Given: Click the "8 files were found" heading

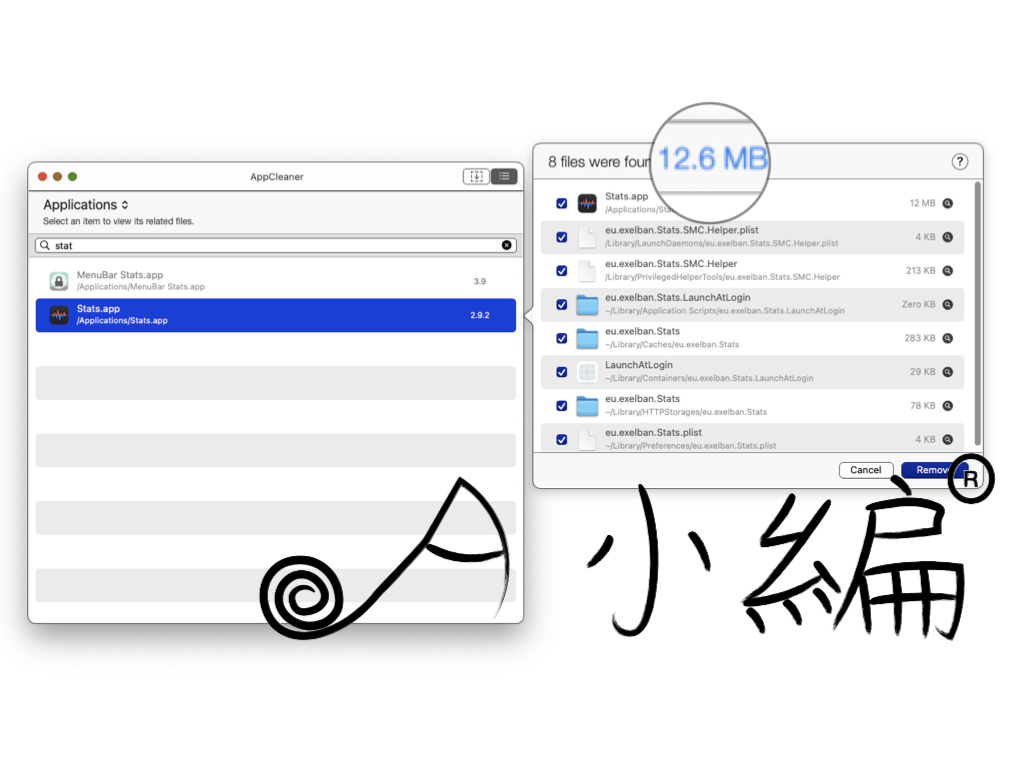Looking at the screenshot, I should tap(600, 161).
